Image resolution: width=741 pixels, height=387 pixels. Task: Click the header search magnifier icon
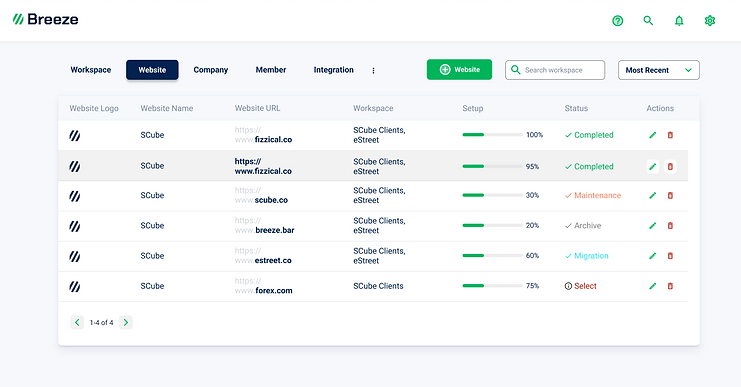click(648, 21)
